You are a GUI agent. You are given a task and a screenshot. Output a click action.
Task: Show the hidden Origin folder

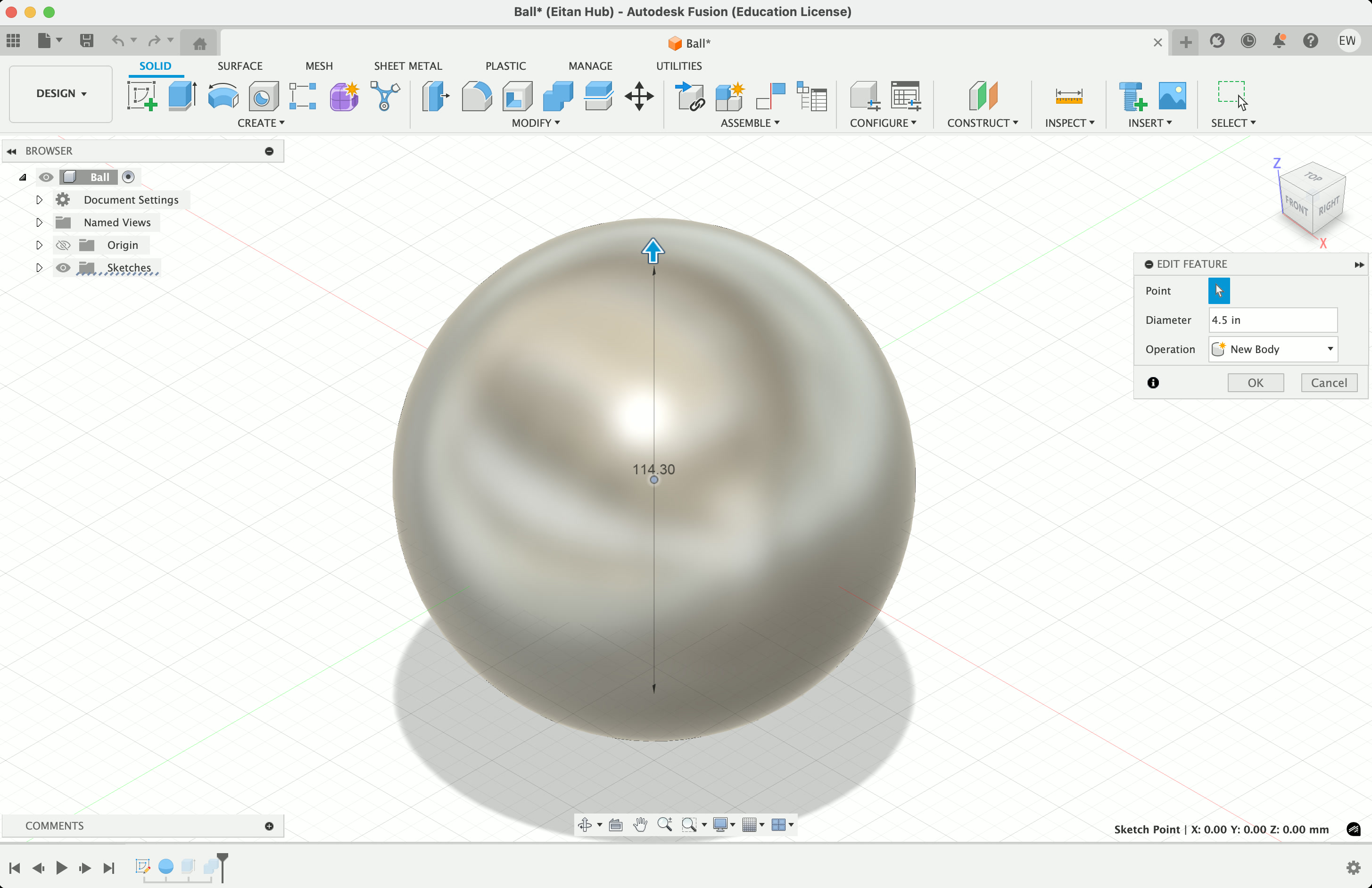pyautogui.click(x=63, y=245)
